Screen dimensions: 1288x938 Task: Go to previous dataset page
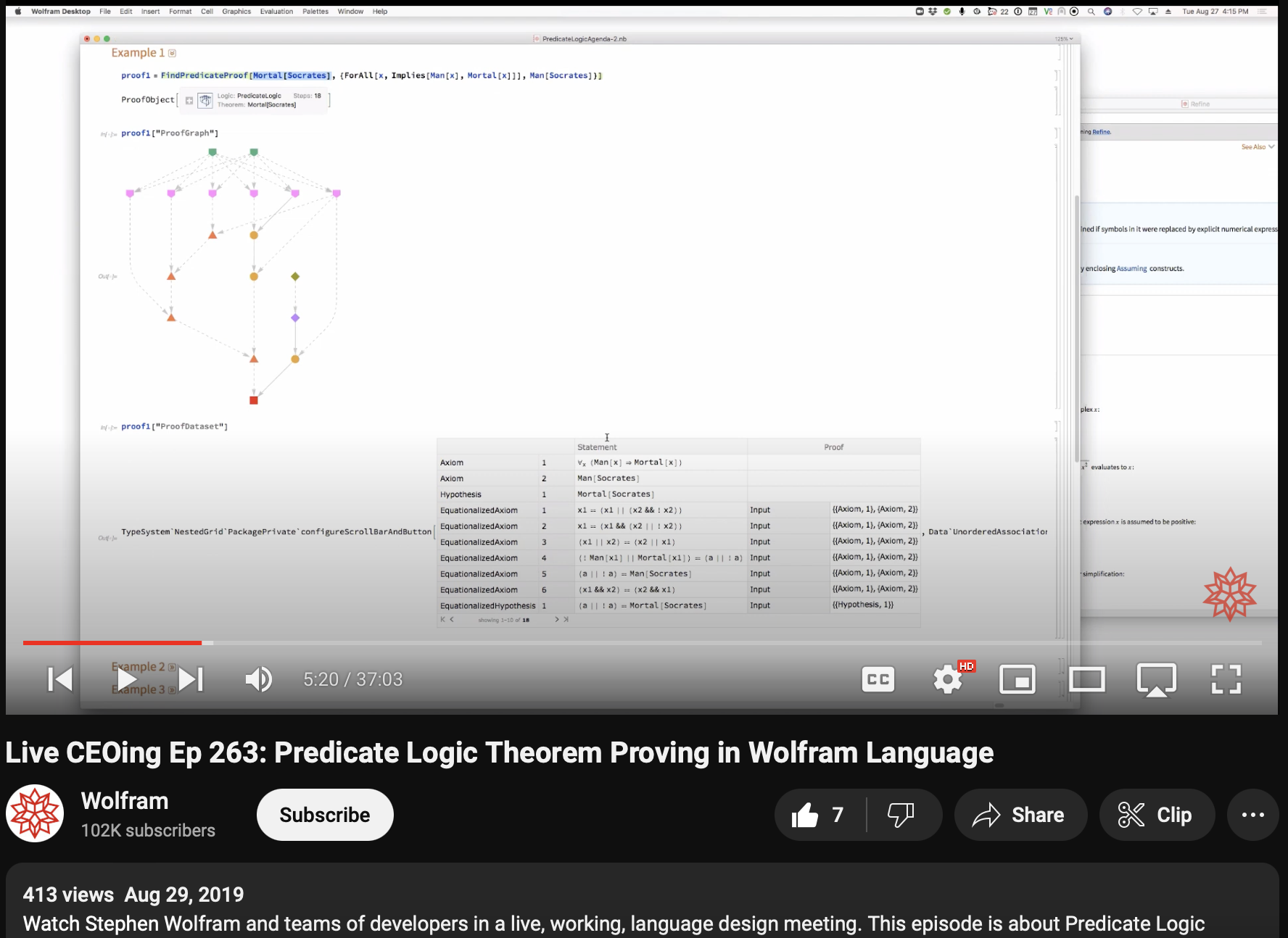(452, 620)
